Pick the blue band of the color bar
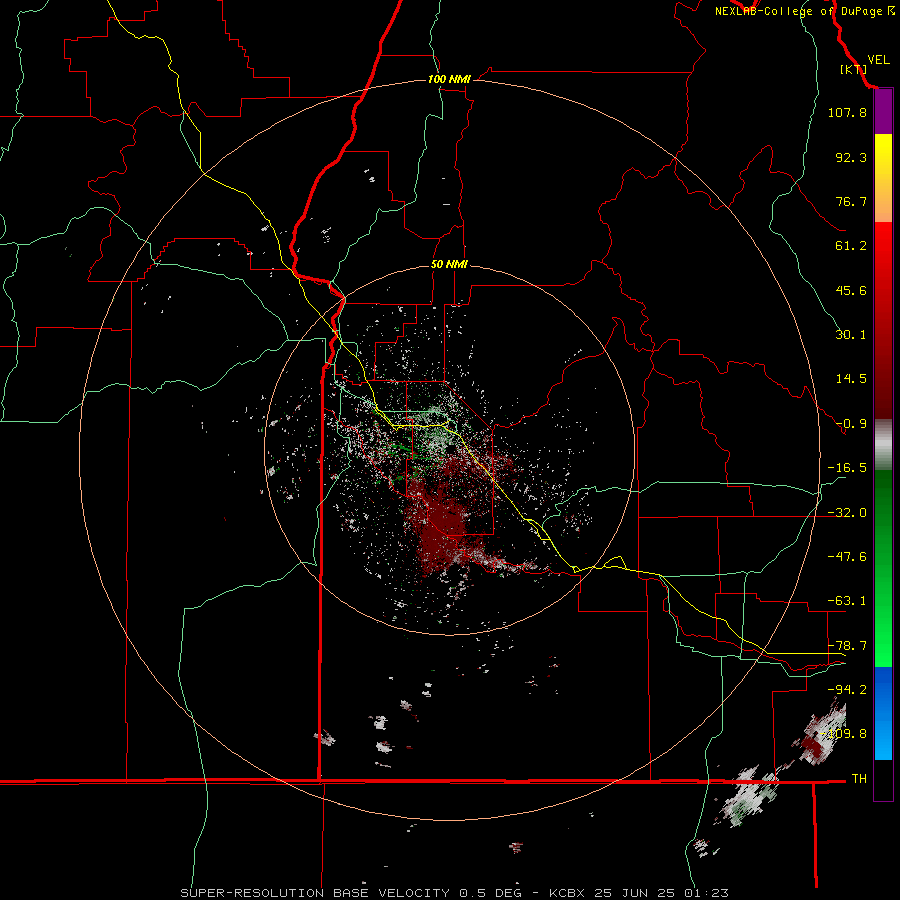The image size is (900, 900). coord(883,713)
